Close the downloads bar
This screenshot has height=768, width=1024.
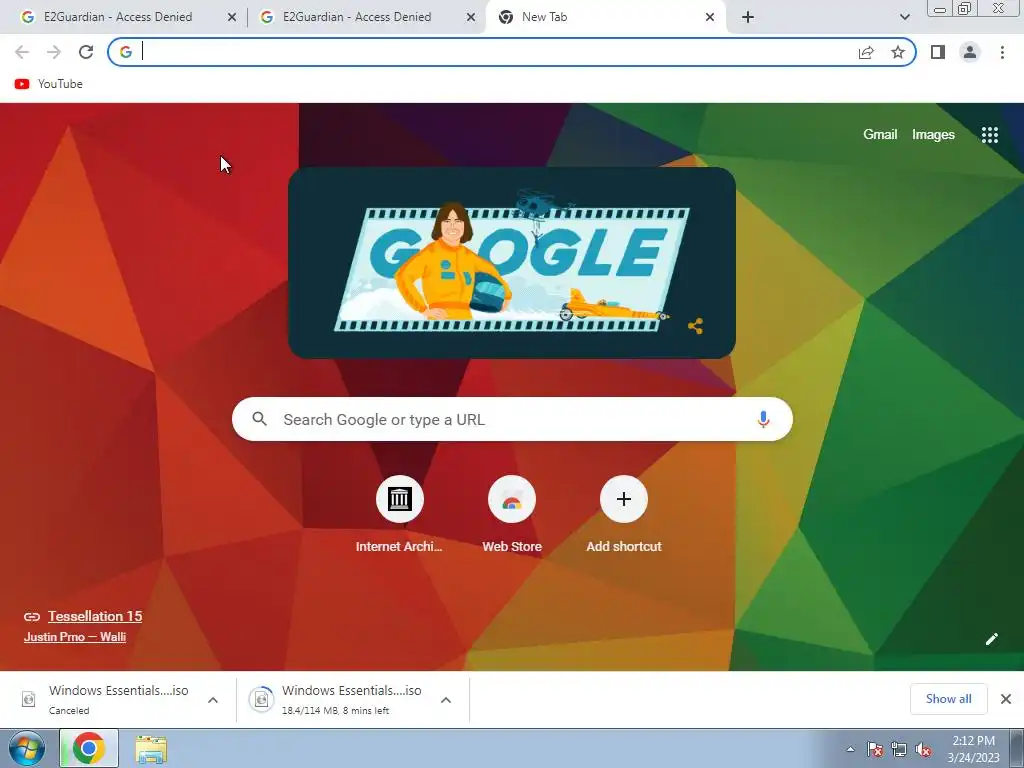coord(1006,699)
